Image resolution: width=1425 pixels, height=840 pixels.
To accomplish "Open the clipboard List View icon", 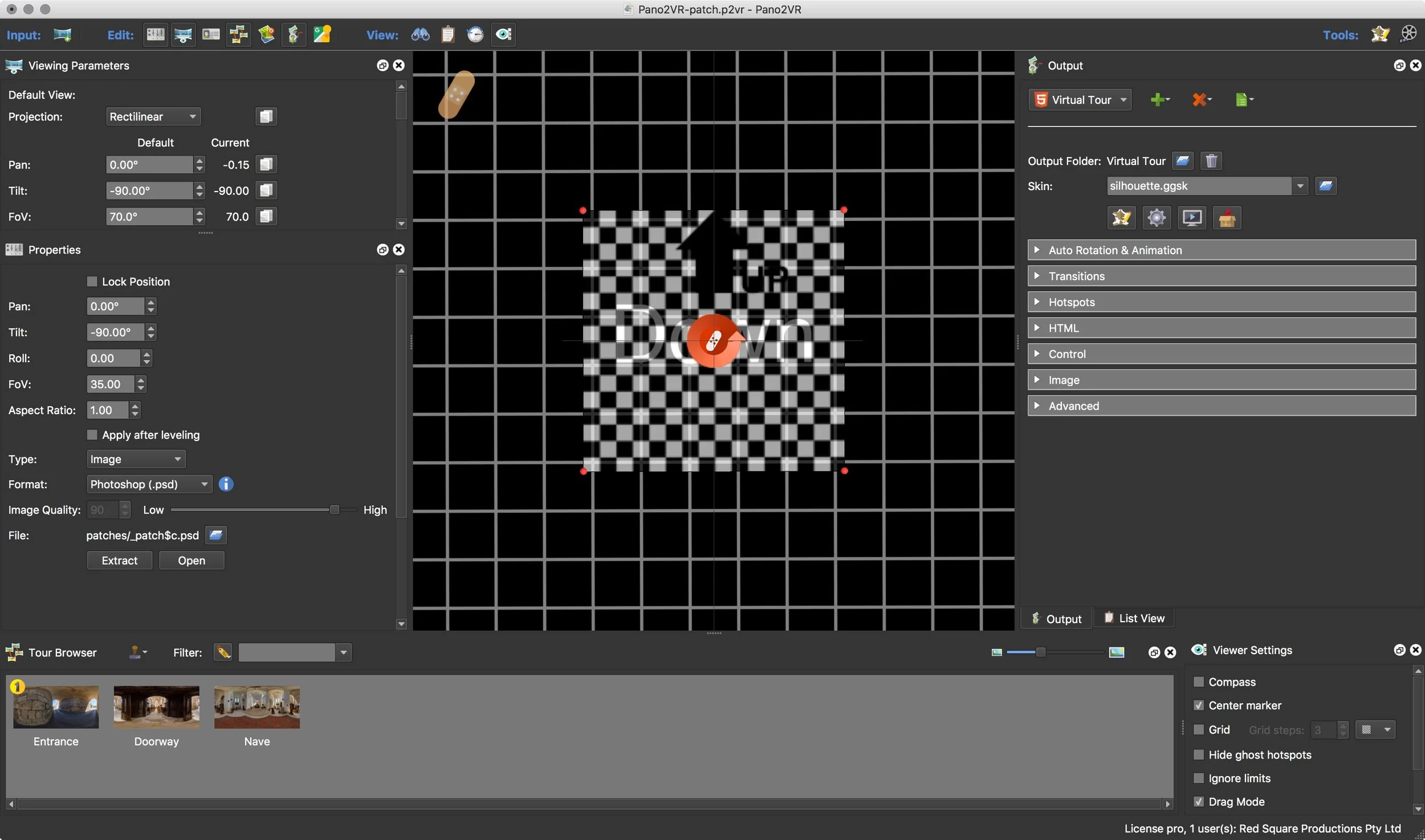I will pyautogui.click(x=448, y=35).
